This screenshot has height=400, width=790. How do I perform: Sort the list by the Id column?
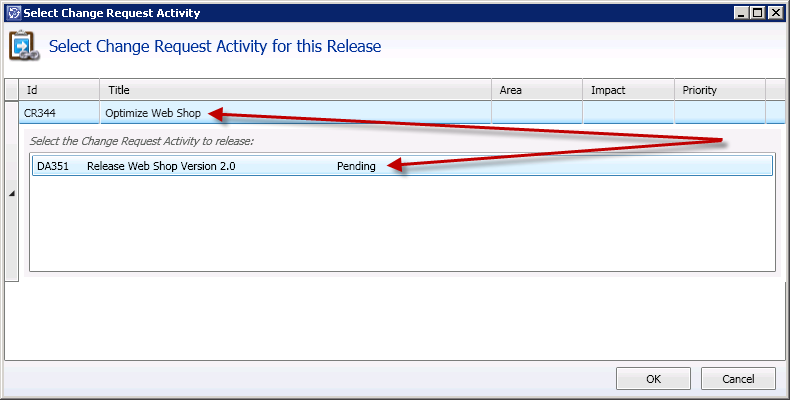pyautogui.click(x=59, y=90)
